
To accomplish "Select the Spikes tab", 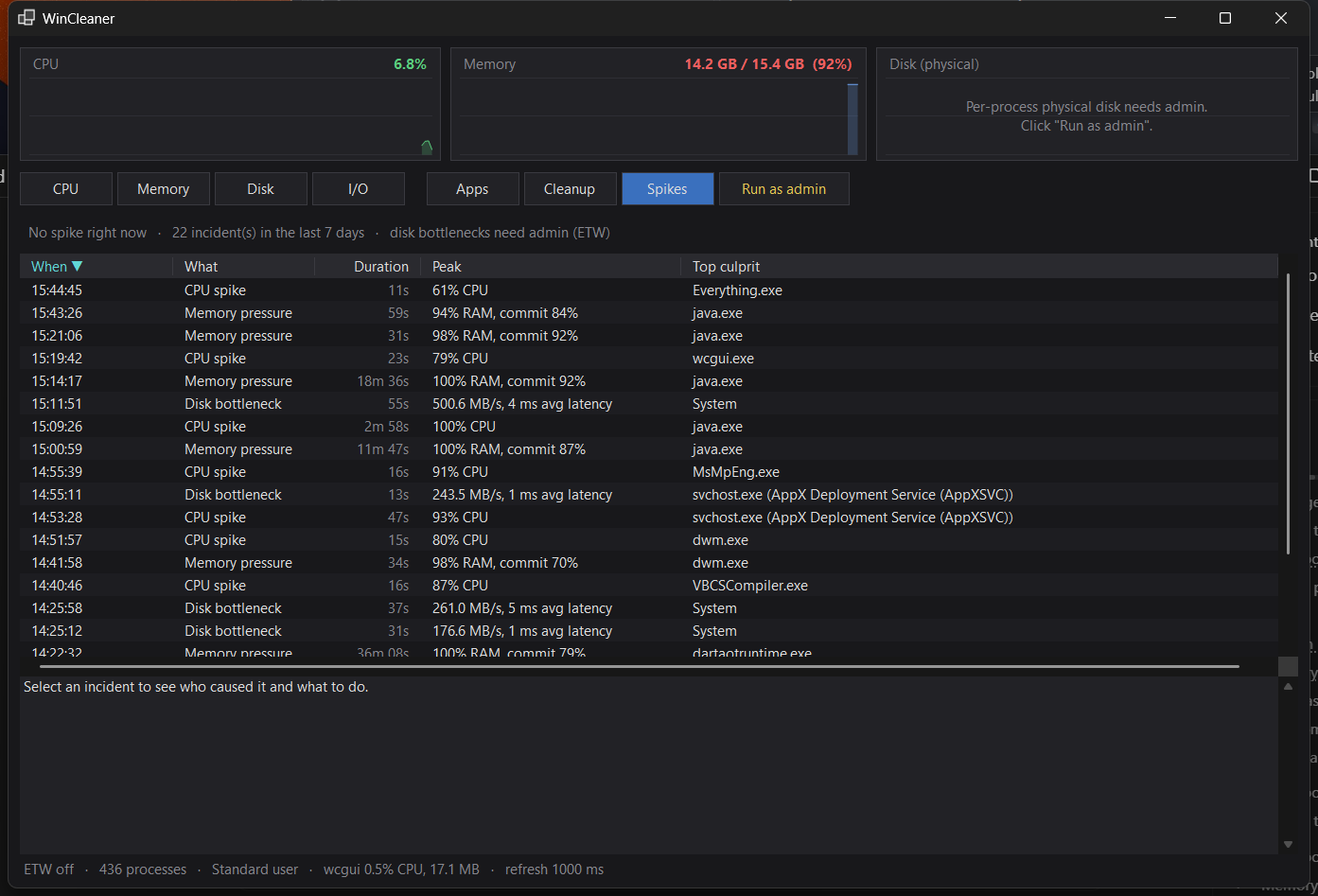I will click(668, 189).
